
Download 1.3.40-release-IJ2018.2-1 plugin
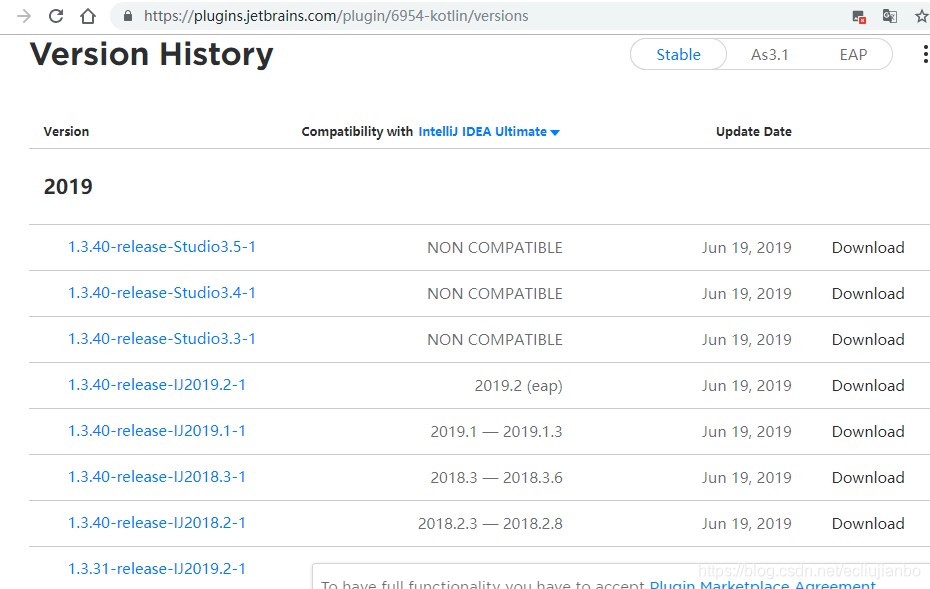click(868, 524)
